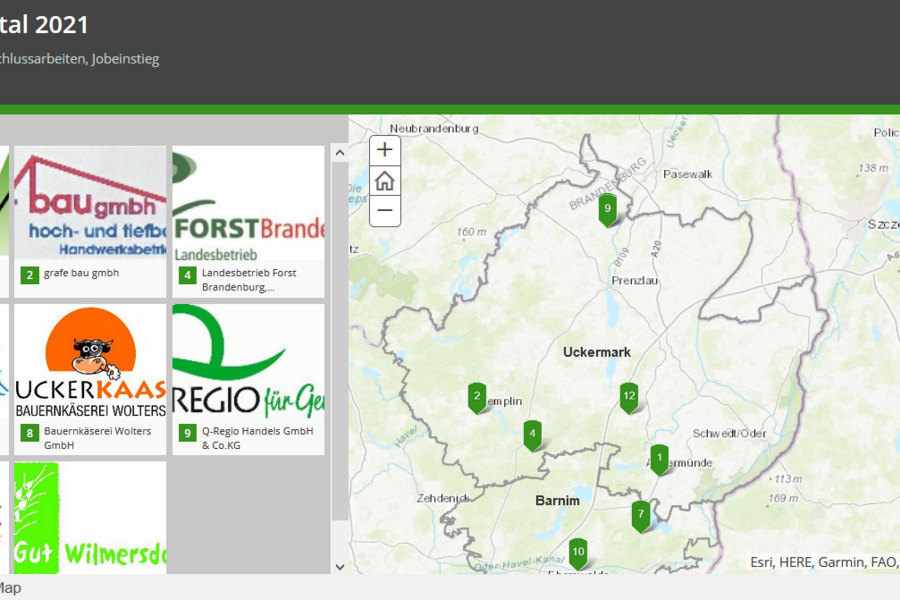Zoom out using the minus icon
Screen dimensions: 900x600
384,211
